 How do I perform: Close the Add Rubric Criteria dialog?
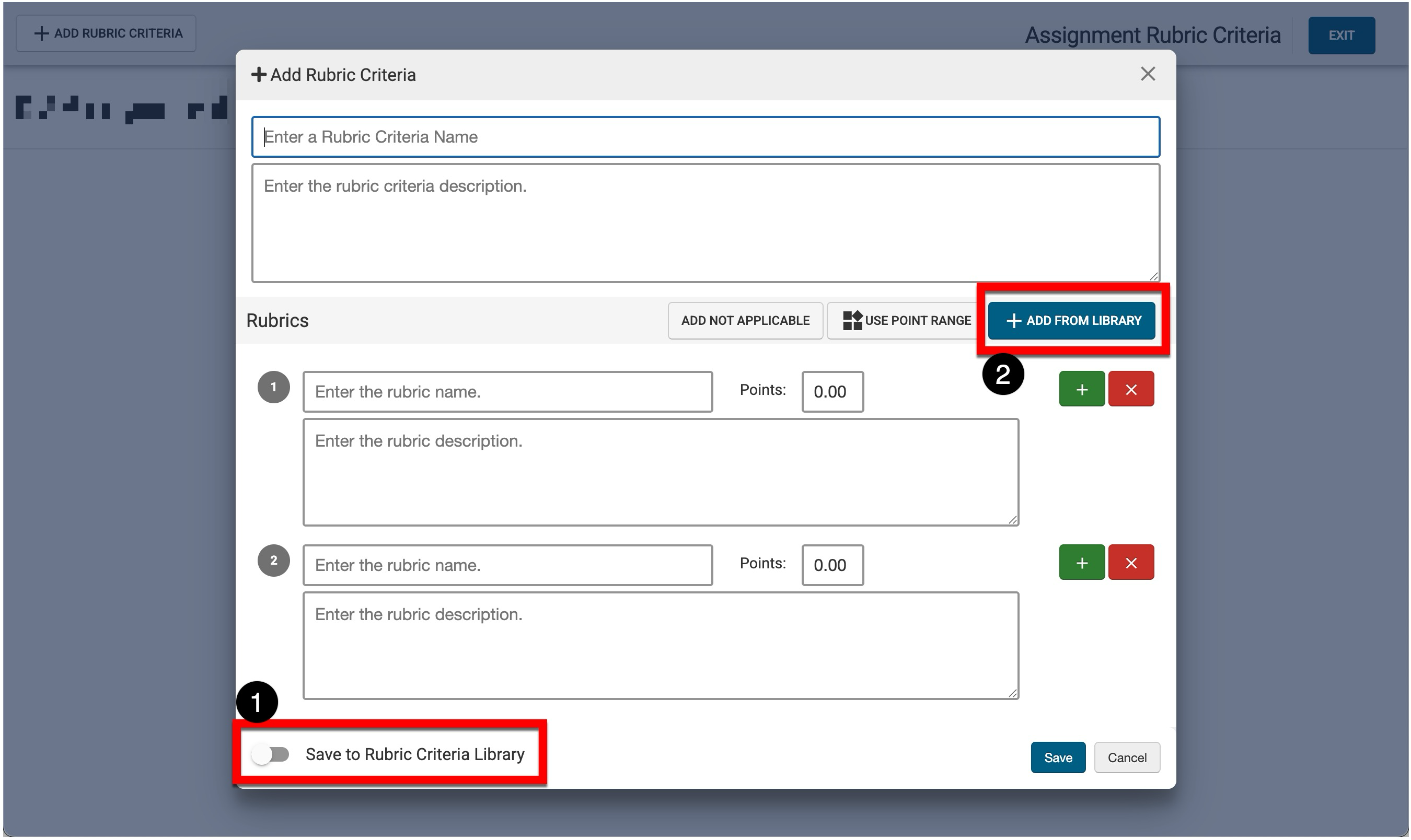[x=1147, y=74]
